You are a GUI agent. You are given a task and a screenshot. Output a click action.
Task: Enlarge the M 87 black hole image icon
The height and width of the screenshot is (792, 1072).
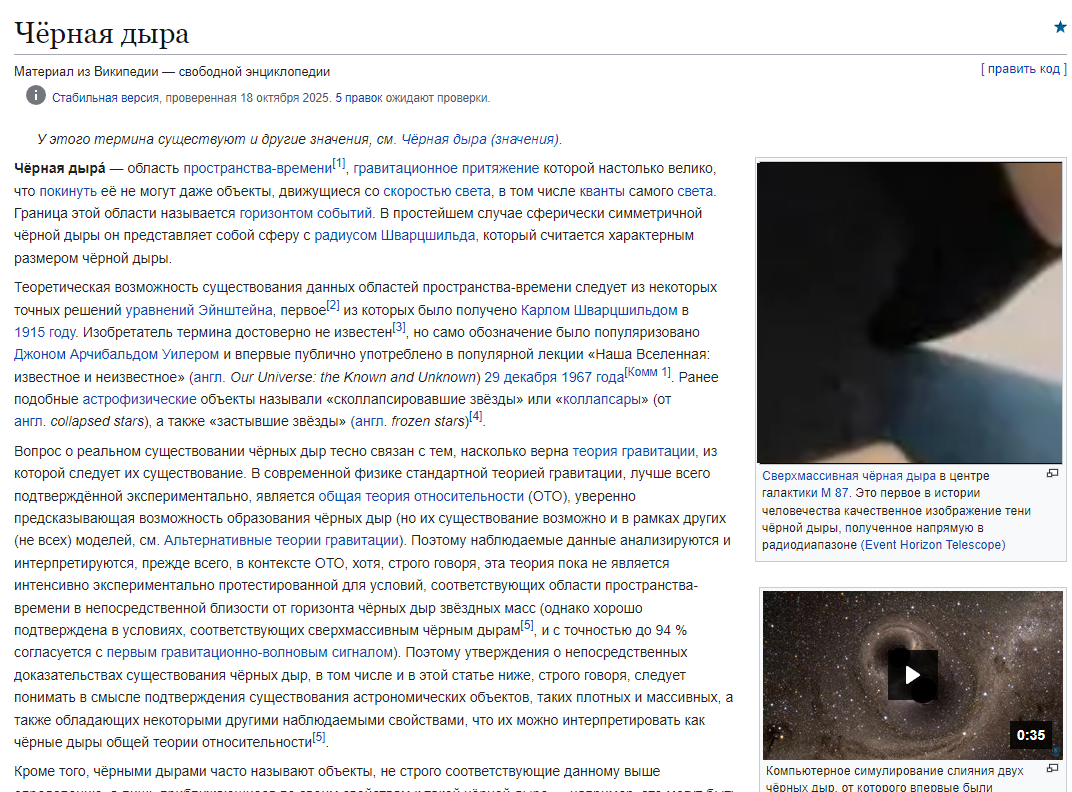click(1052, 473)
